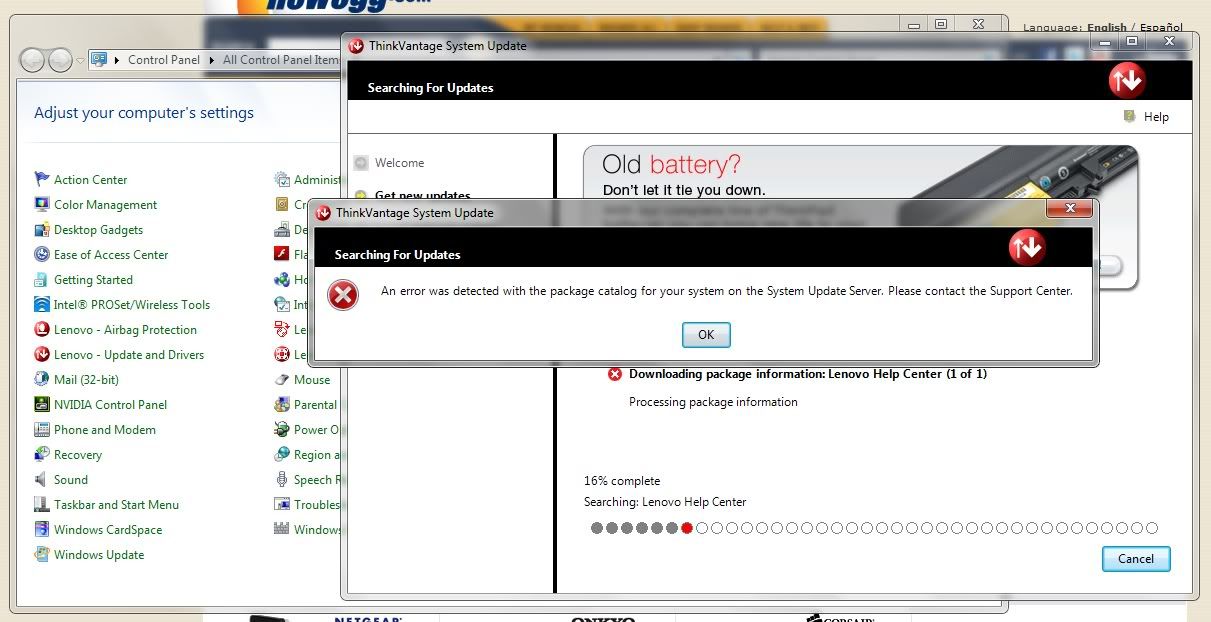1211x622 pixels.
Task: Open the Old battery banner advertisement
Action: point(860,217)
